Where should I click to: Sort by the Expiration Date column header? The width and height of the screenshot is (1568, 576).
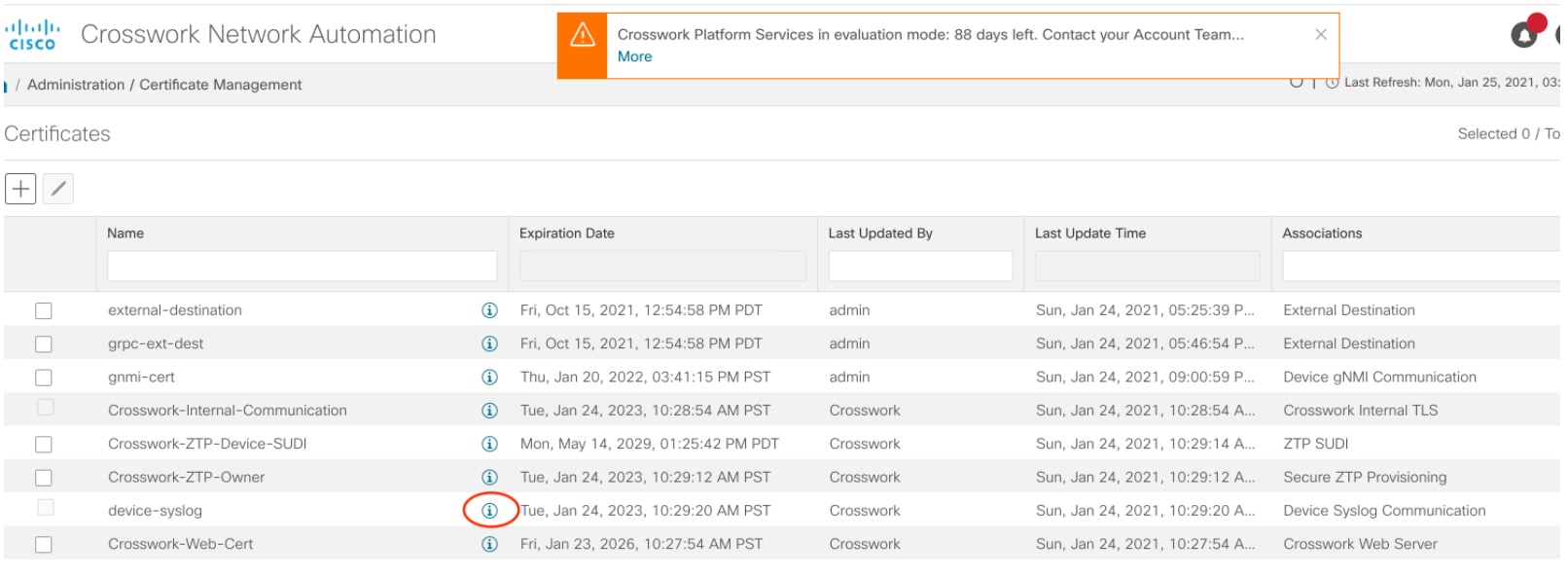click(x=567, y=234)
